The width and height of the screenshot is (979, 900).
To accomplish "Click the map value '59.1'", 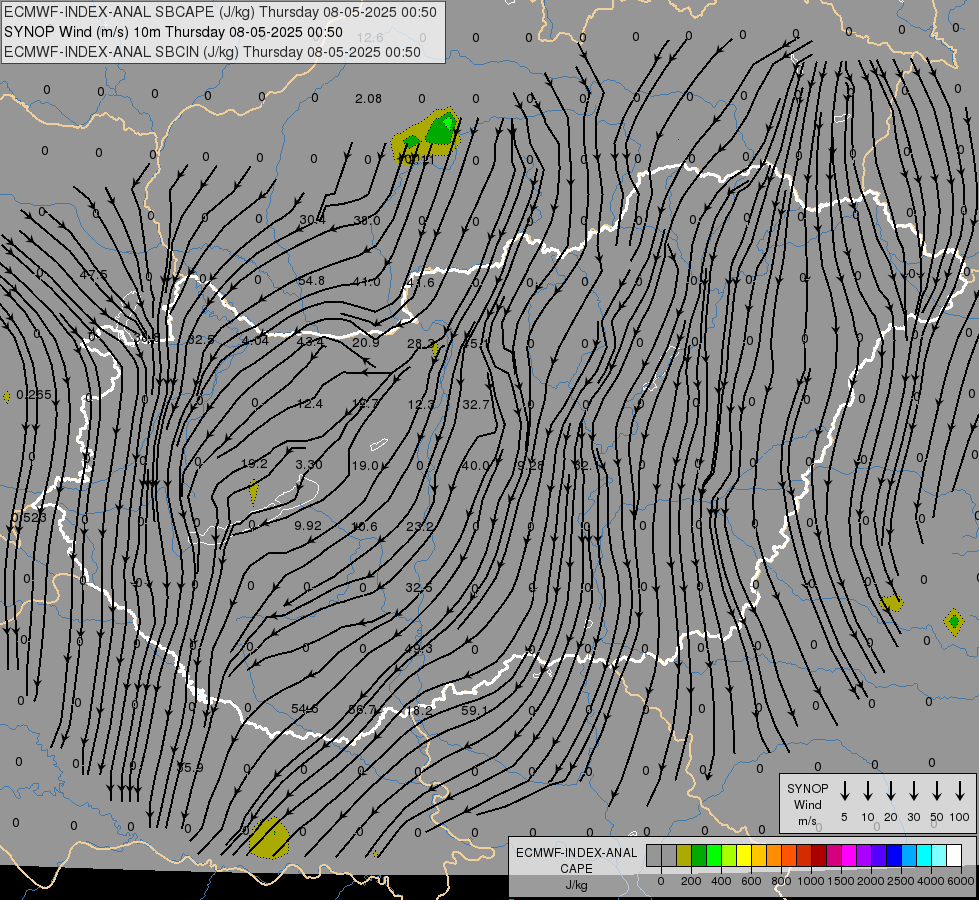I will (475, 710).
